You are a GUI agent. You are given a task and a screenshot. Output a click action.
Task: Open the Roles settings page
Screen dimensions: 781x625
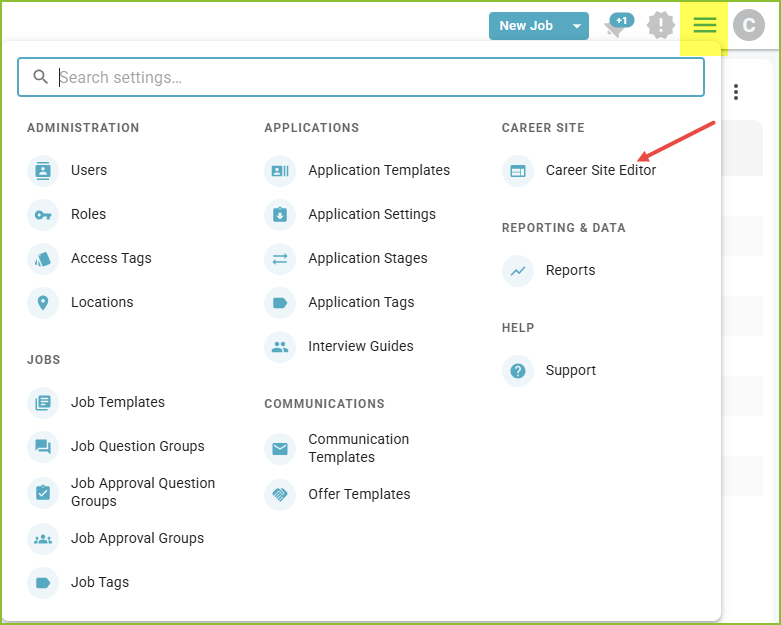click(89, 214)
